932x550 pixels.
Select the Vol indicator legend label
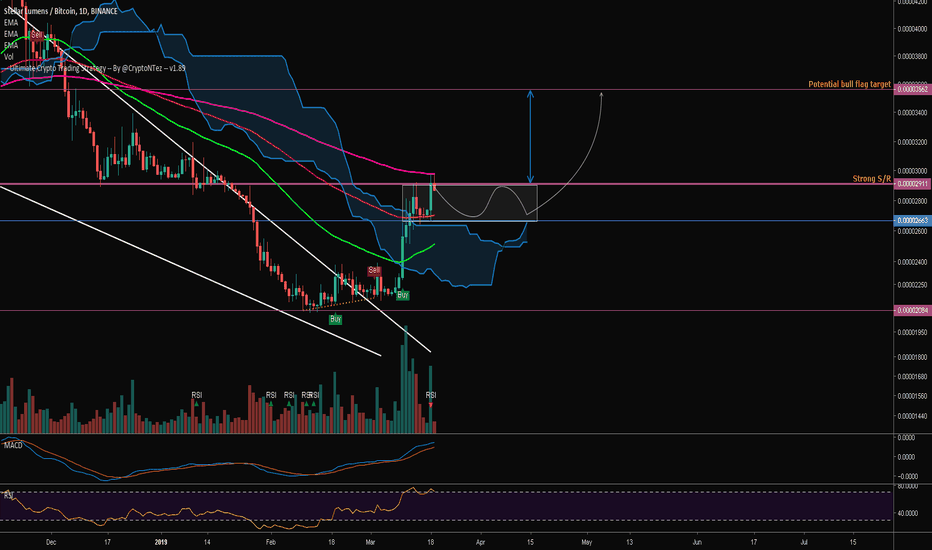[8, 57]
